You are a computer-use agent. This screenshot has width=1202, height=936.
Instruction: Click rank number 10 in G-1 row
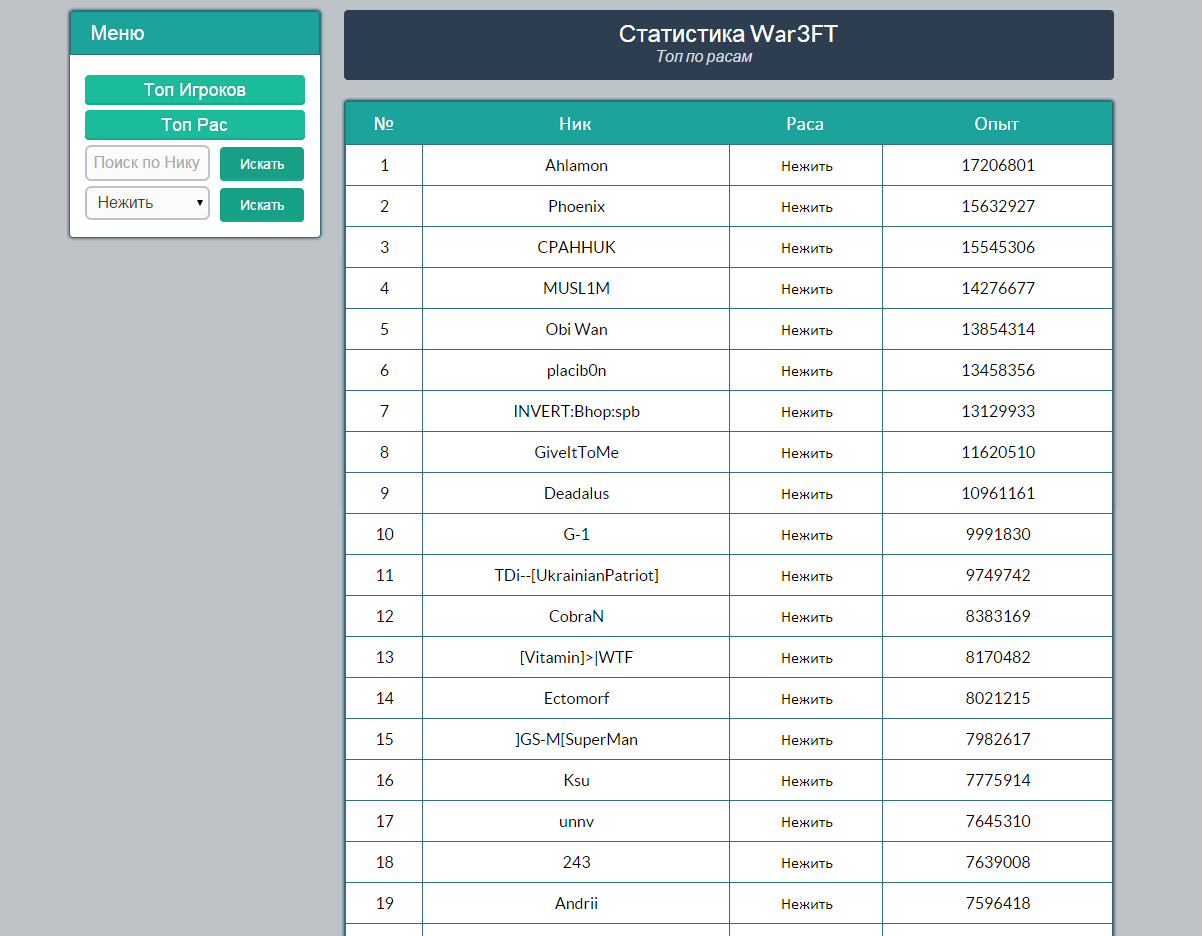(x=385, y=535)
